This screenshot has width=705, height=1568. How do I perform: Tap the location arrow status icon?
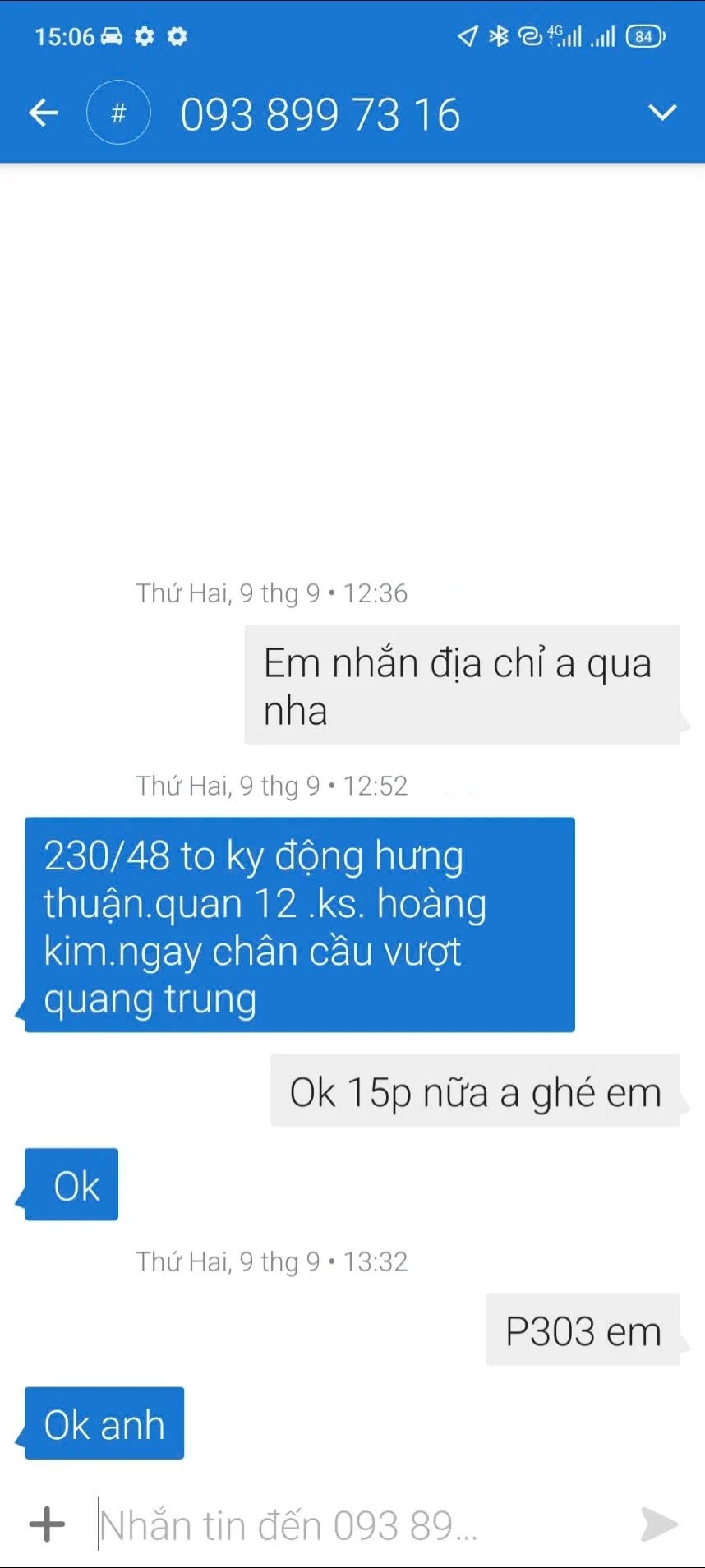tap(468, 36)
